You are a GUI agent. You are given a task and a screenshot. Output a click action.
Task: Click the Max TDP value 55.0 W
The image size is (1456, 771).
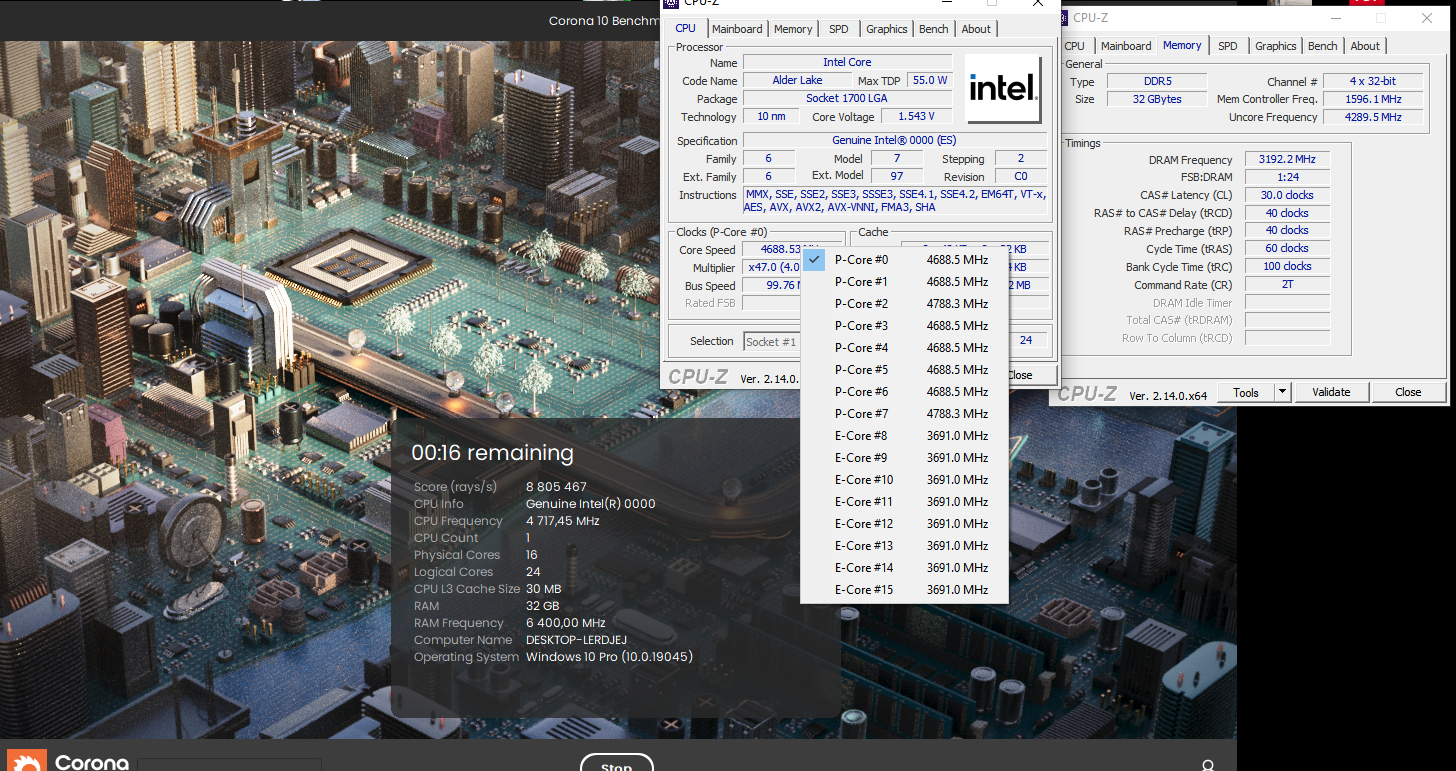point(929,80)
